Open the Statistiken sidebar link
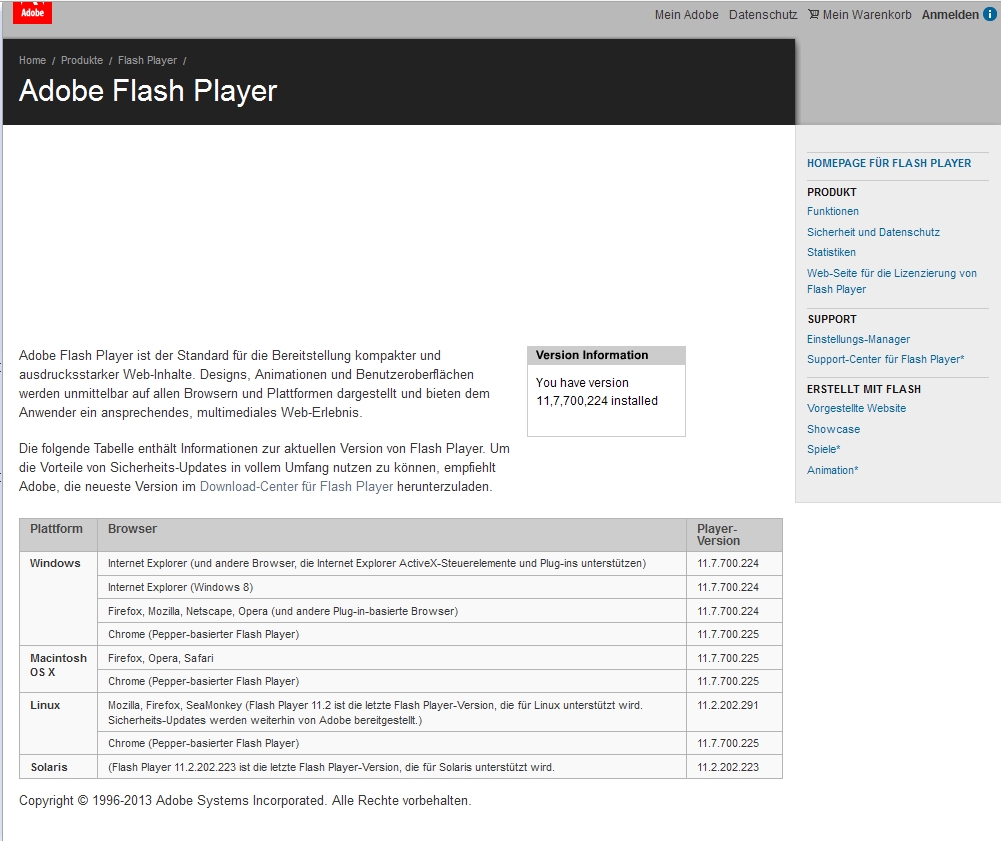1001x841 pixels. (x=831, y=252)
